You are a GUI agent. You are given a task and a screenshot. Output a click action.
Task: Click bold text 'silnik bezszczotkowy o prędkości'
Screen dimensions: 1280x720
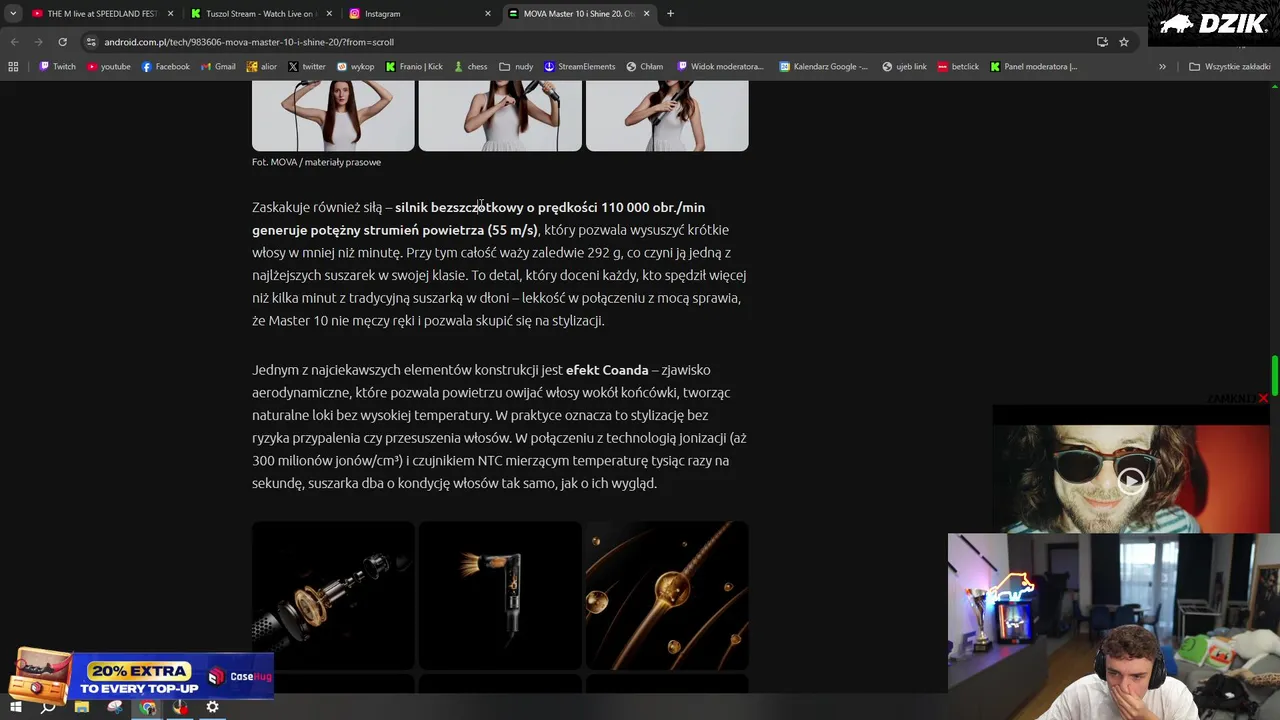pos(496,207)
